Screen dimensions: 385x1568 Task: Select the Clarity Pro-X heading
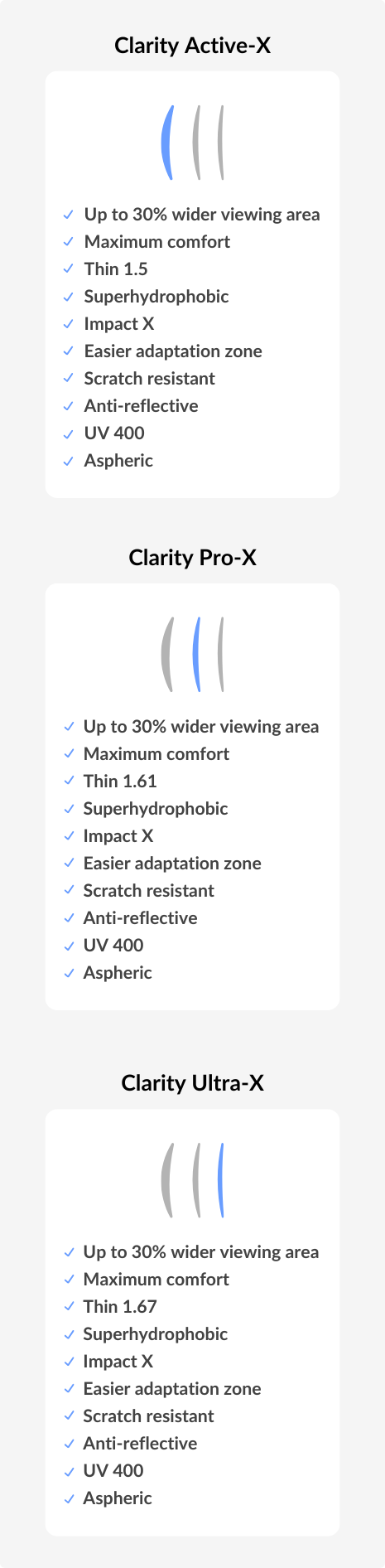click(x=192, y=558)
